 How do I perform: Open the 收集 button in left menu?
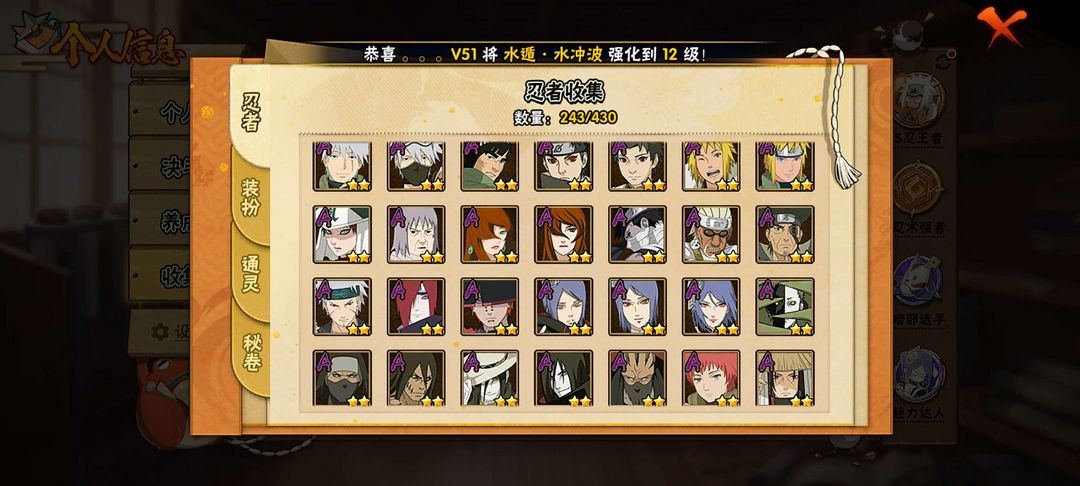point(160,275)
